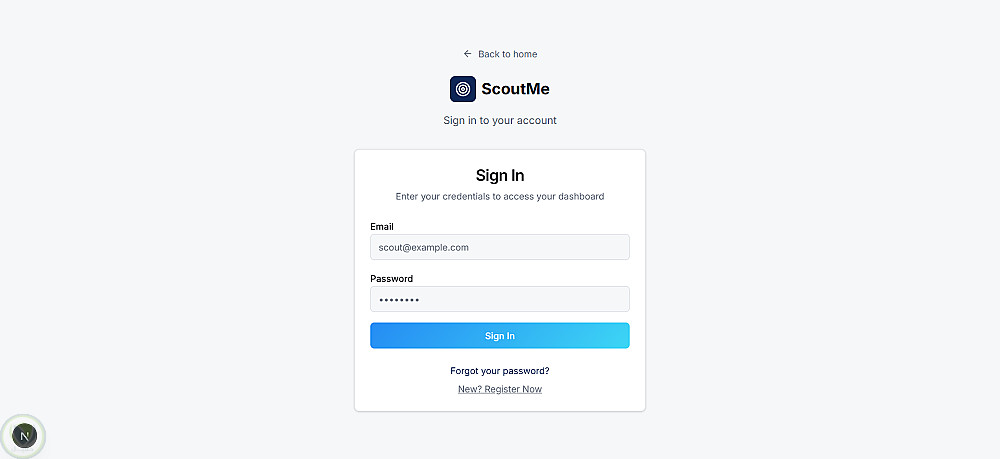Image resolution: width=1000 pixels, height=459 pixels.
Task: Focus the Password input field
Action: coord(500,299)
